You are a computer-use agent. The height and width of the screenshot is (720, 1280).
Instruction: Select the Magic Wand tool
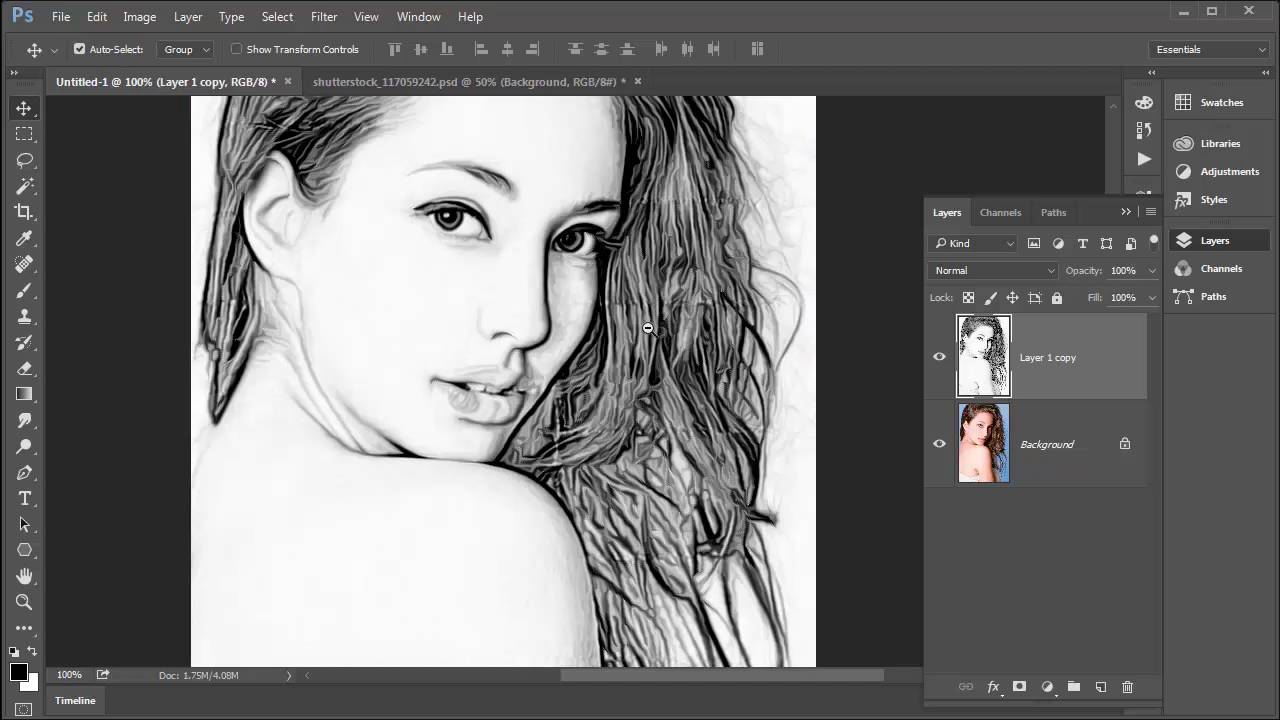tap(24, 186)
